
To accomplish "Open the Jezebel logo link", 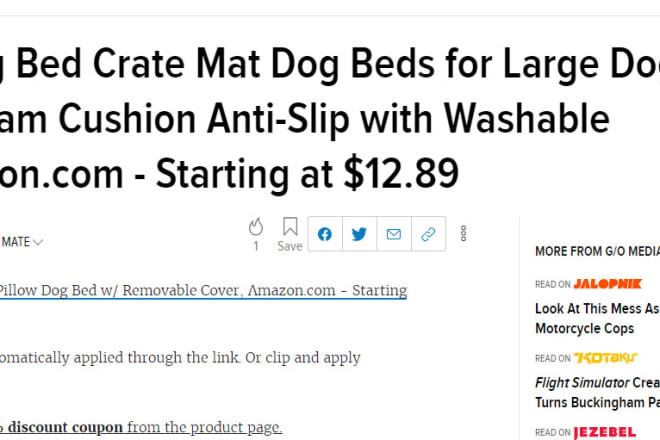I will 604,432.
